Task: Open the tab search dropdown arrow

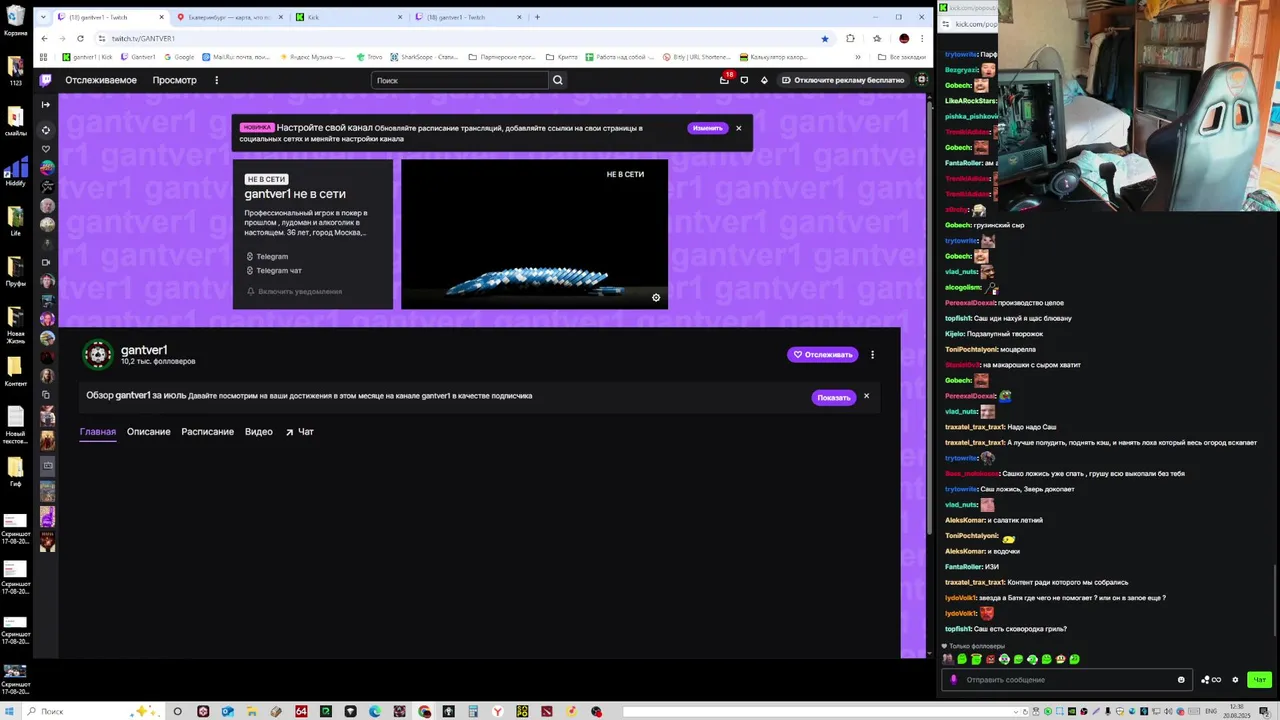Action: tap(43, 17)
